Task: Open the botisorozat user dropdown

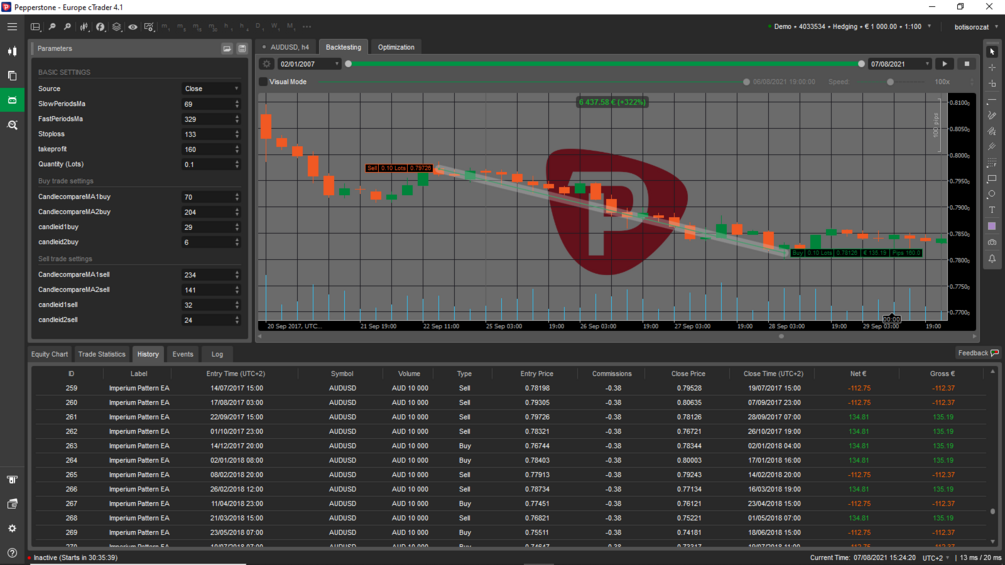Action: pos(976,27)
